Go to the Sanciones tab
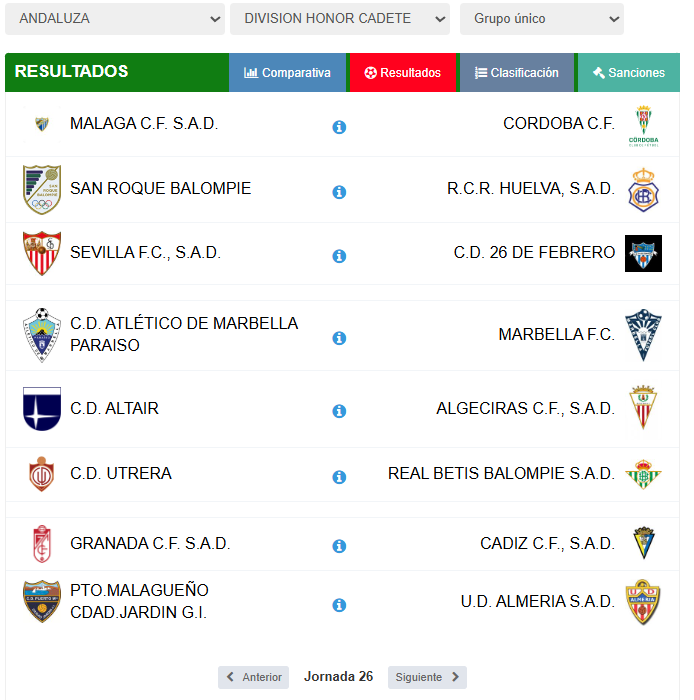This screenshot has height=700, width=694. pyautogui.click(x=629, y=72)
